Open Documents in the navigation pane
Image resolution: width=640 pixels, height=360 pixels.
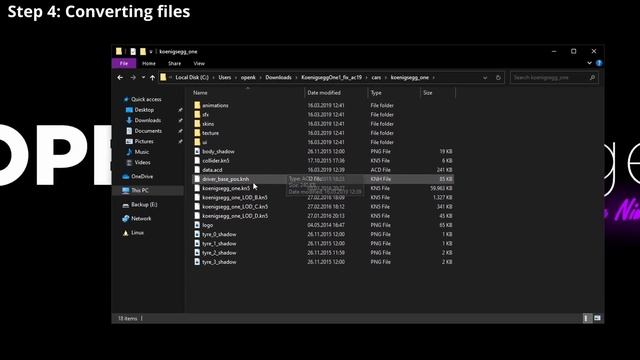tap(148, 131)
